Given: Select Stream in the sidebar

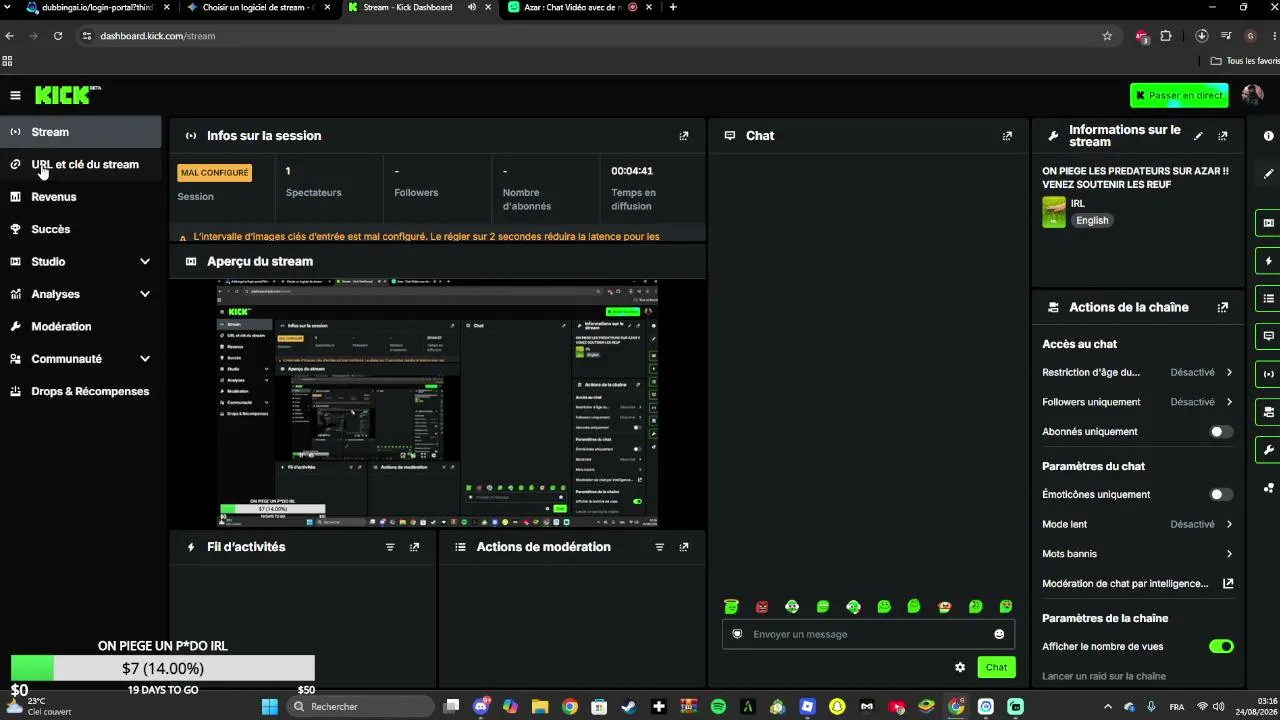Looking at the screenshot, I should point(80,132).
